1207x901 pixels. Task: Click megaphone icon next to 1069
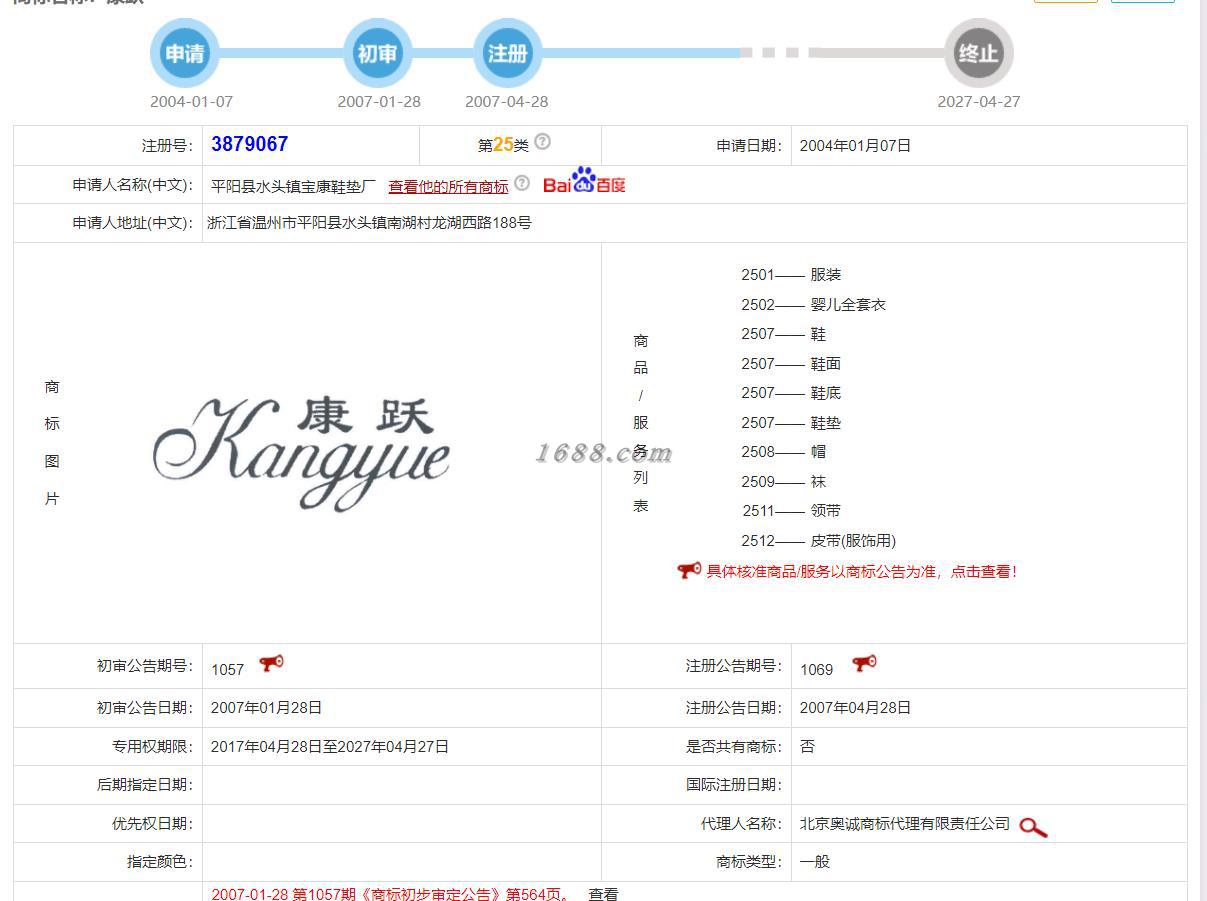tap(864, 664)
